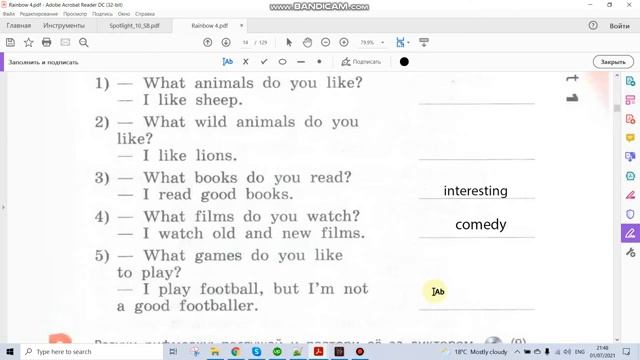
Task: Open highlighted Fill & Sign sidebar tool
Action: coord(630,233)
